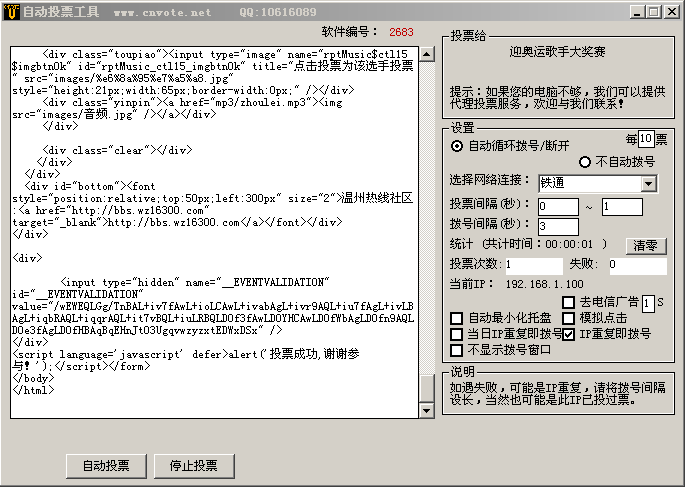The width and height of the screenshot is (685, 487).
Task: Toggle the 自动最小化托盘 checkbox
Action: (457, 318)
